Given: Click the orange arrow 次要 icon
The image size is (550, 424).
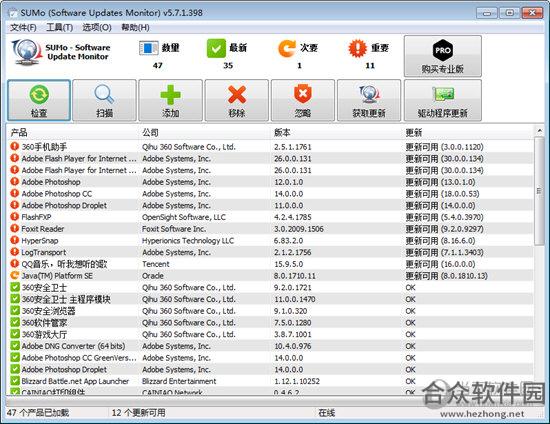Looking at the screenshot, I should [287, 48].
